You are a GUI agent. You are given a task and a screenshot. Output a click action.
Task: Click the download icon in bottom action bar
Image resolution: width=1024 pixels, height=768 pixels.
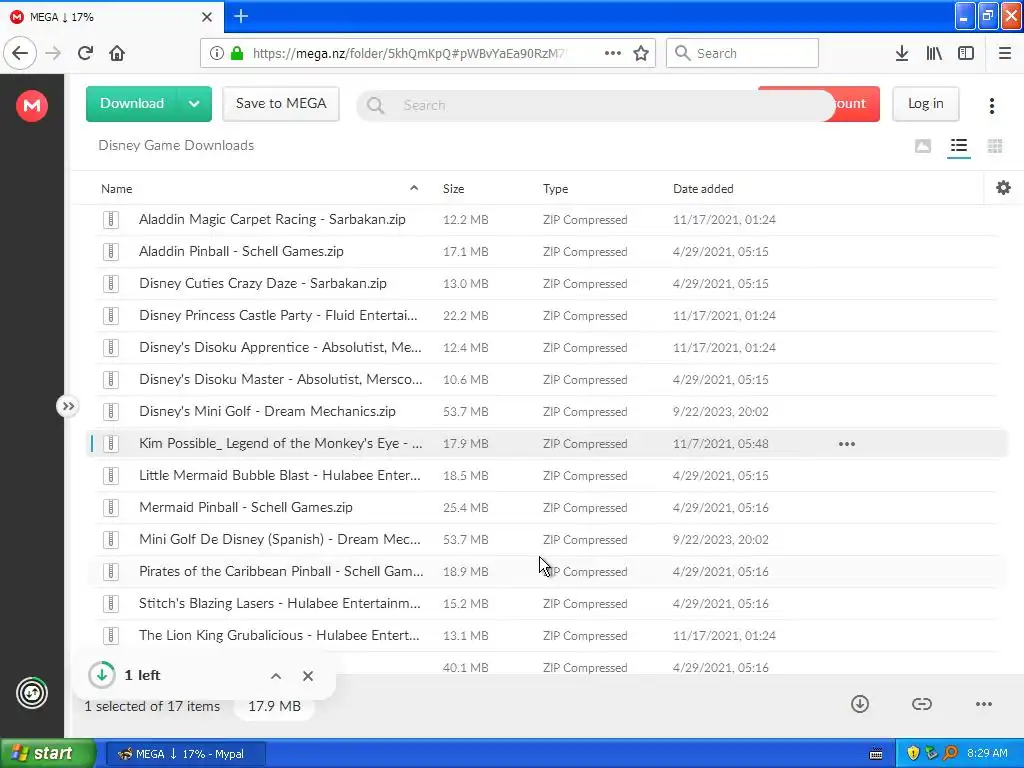[860, 703]
